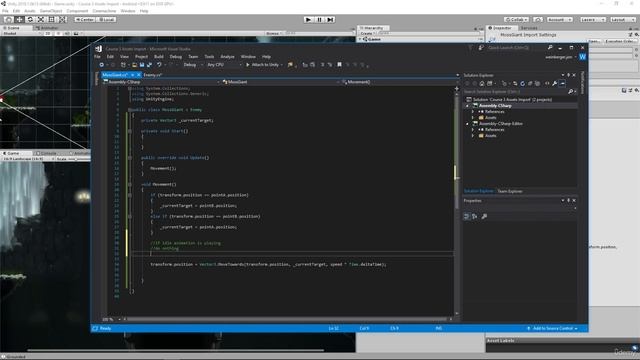Select the Rotate tool in Unity toolbar
This screenshot has height=360, width=640.
coord(30,19)
